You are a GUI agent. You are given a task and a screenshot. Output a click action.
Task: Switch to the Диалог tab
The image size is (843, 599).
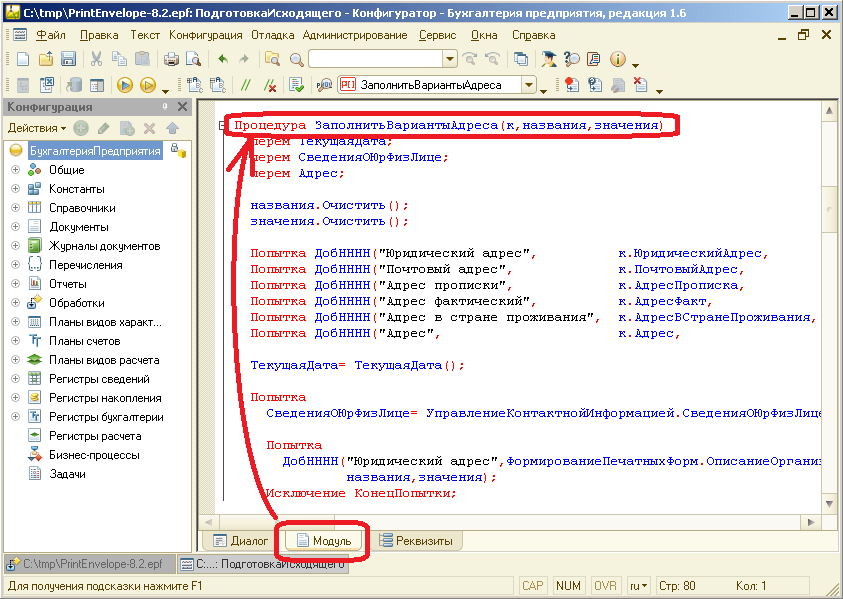point(240,541)
